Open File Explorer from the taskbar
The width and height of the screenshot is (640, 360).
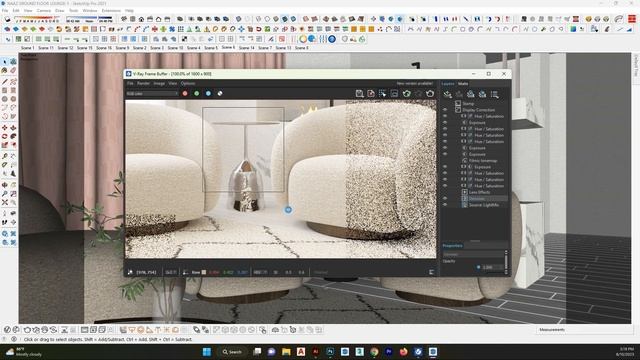click(286, 351)
